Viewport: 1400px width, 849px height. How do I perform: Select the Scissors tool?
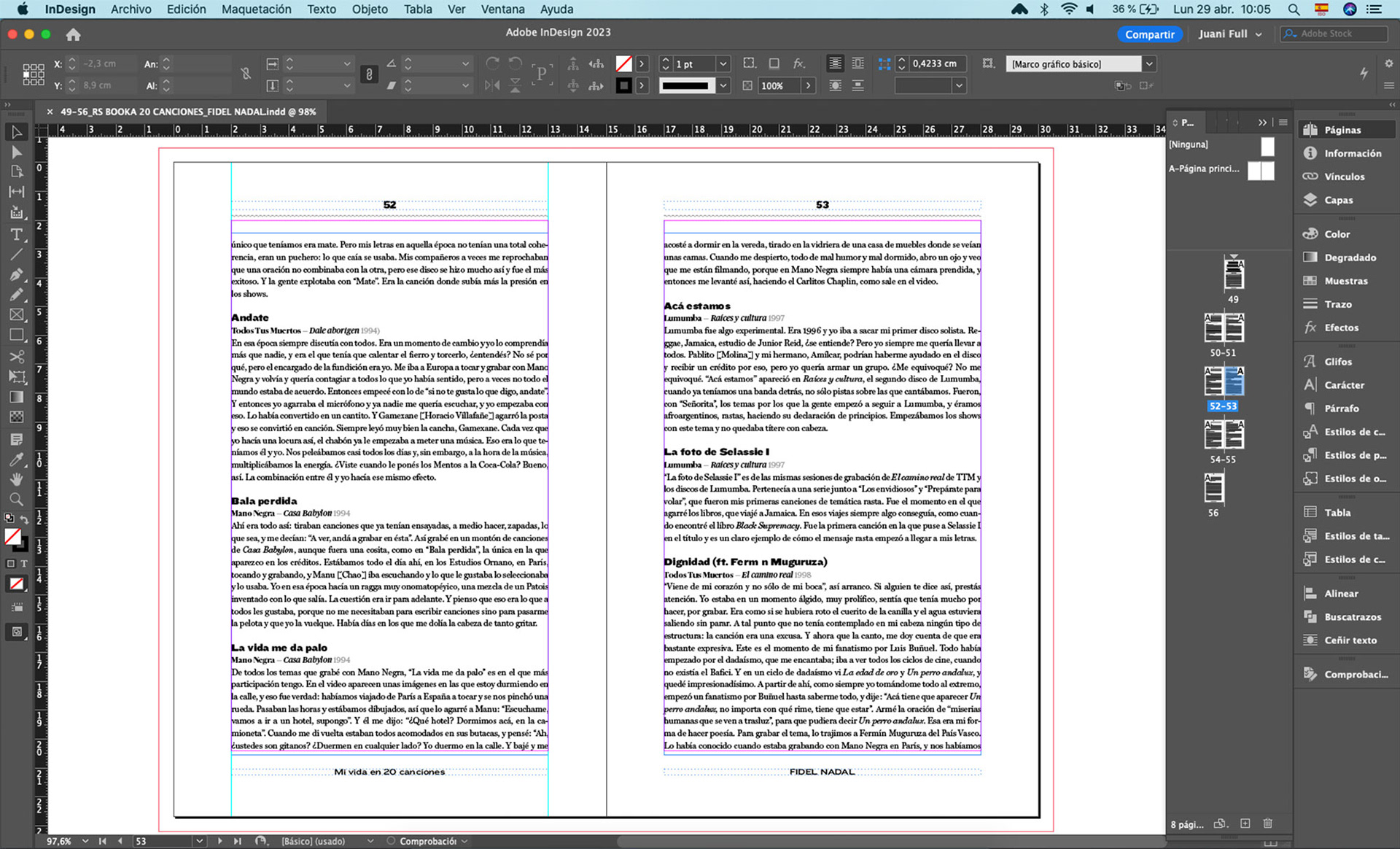pyautogui.click(x=16, y=356)
